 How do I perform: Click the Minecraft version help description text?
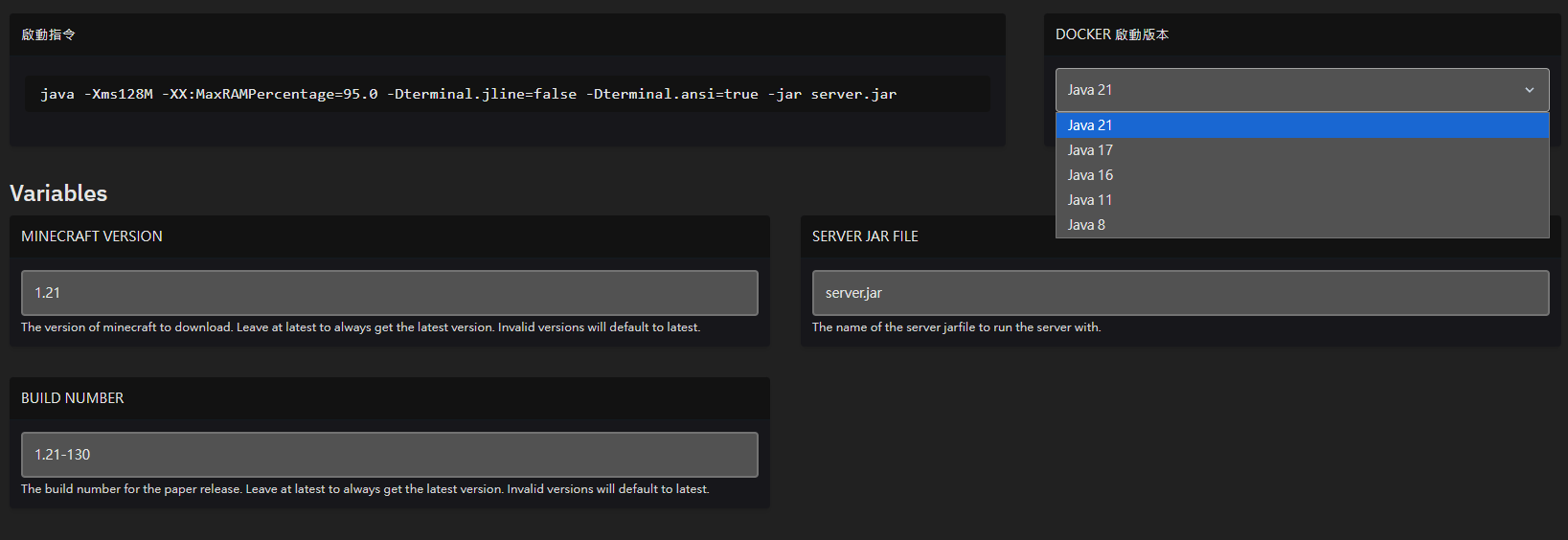pos(360,327)
